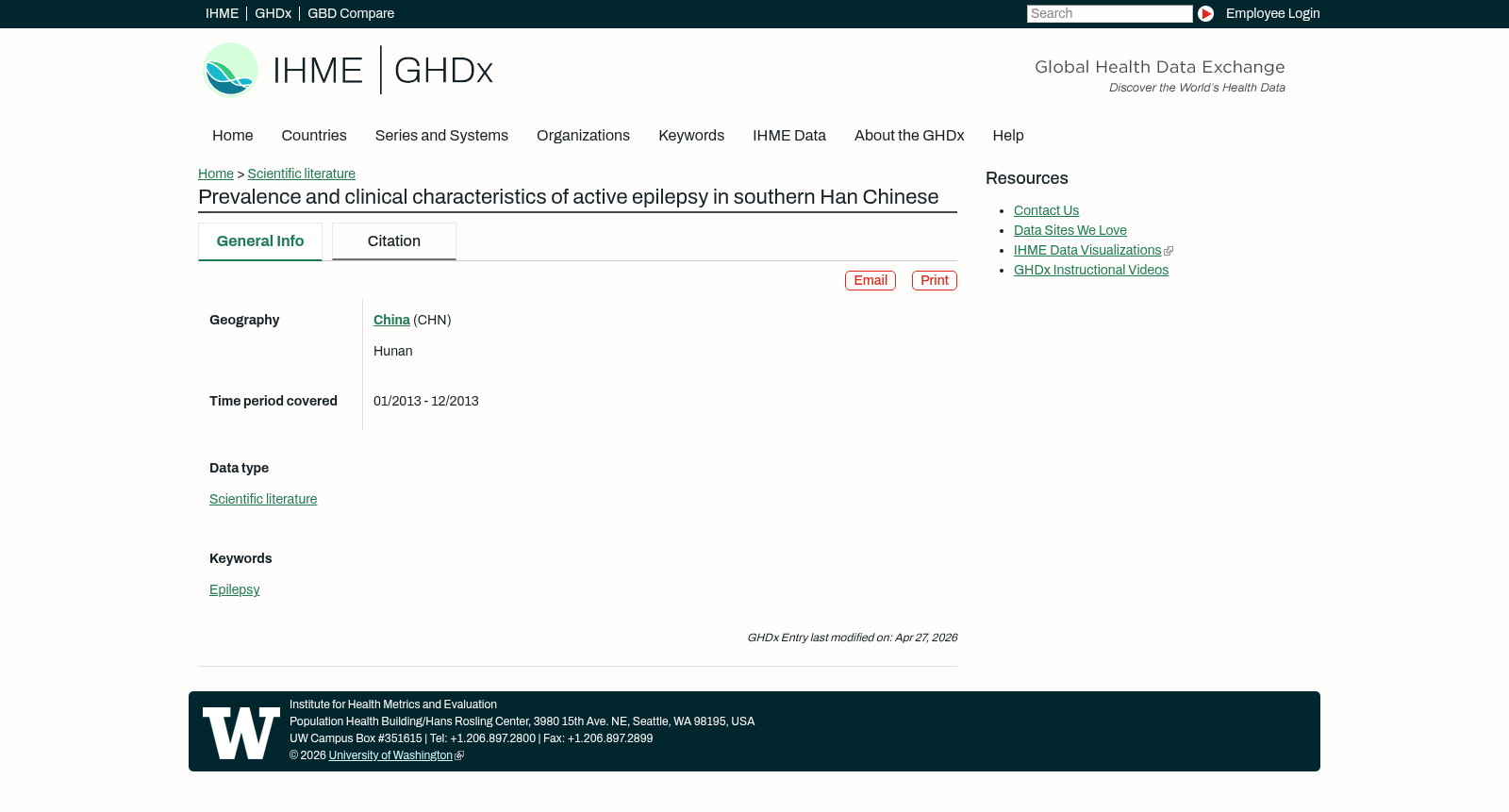The image size is (1509, 812).
Task: Open the Countries menu item
Action: coord(314,136)
